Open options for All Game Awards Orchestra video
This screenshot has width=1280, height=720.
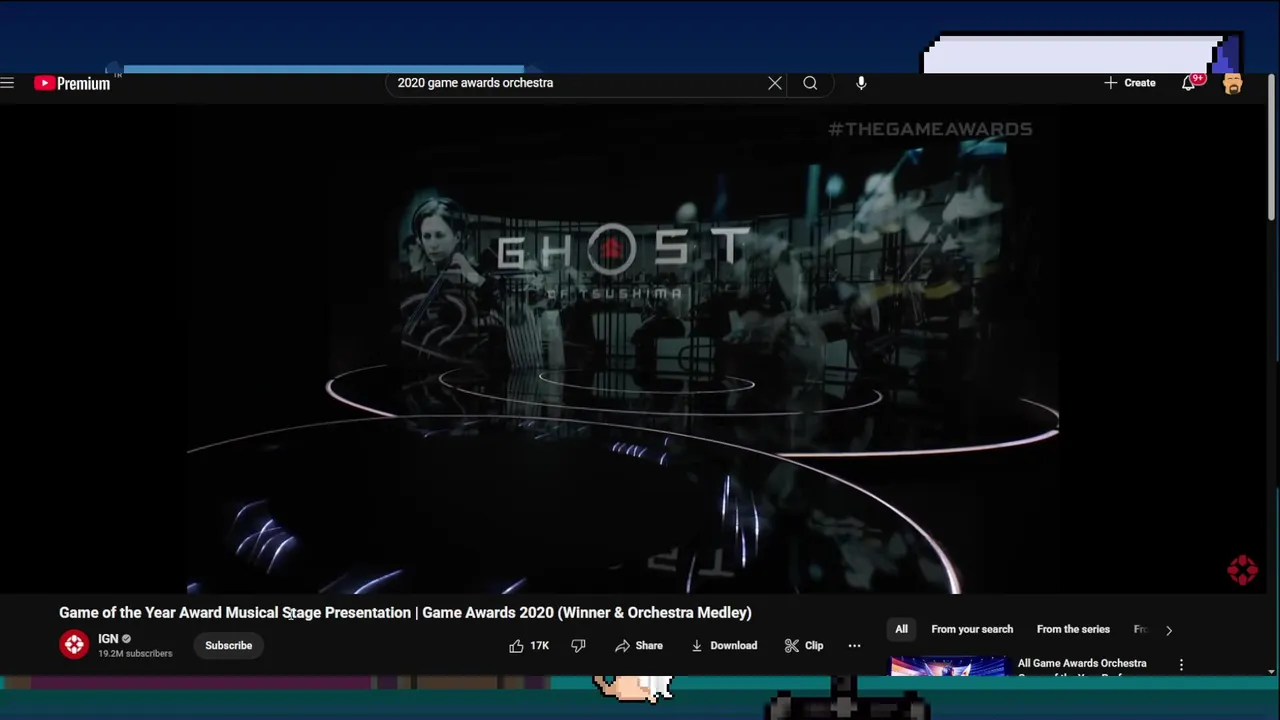click(x=1181, y=664)
